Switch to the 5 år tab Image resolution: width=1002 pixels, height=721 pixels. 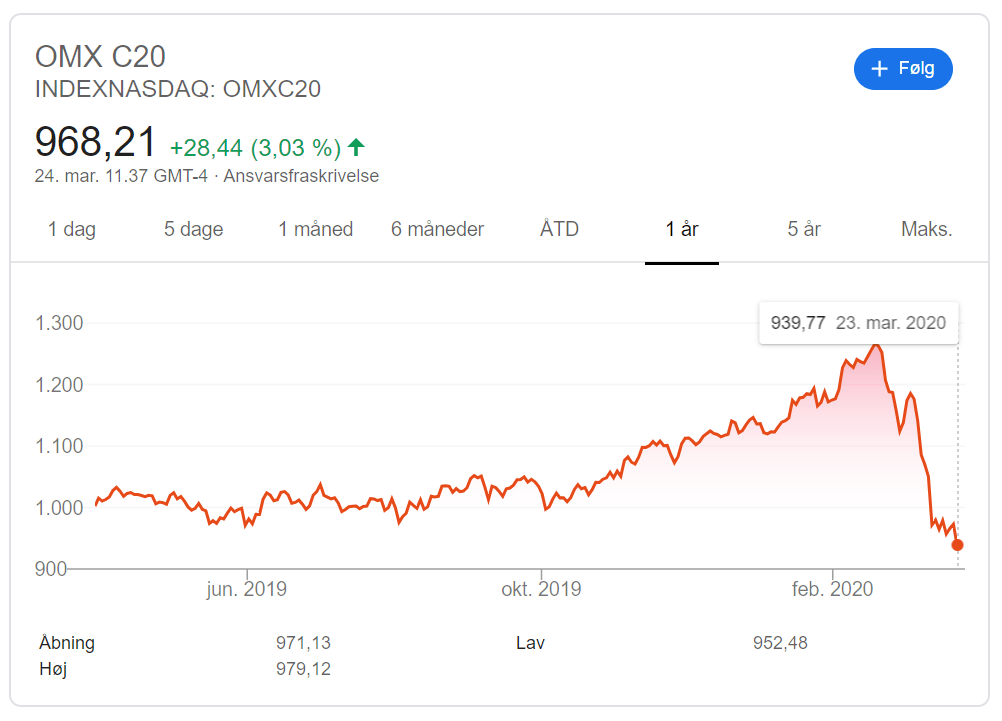(x=804, y=229)
